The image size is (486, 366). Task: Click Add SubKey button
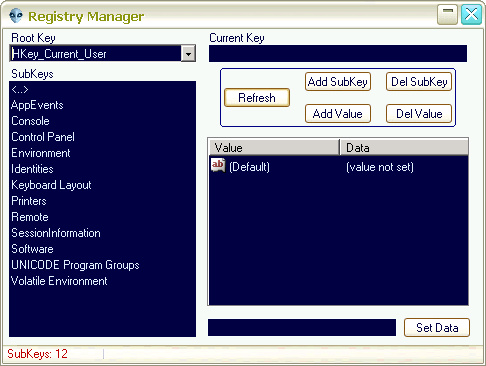click(338, 82)
